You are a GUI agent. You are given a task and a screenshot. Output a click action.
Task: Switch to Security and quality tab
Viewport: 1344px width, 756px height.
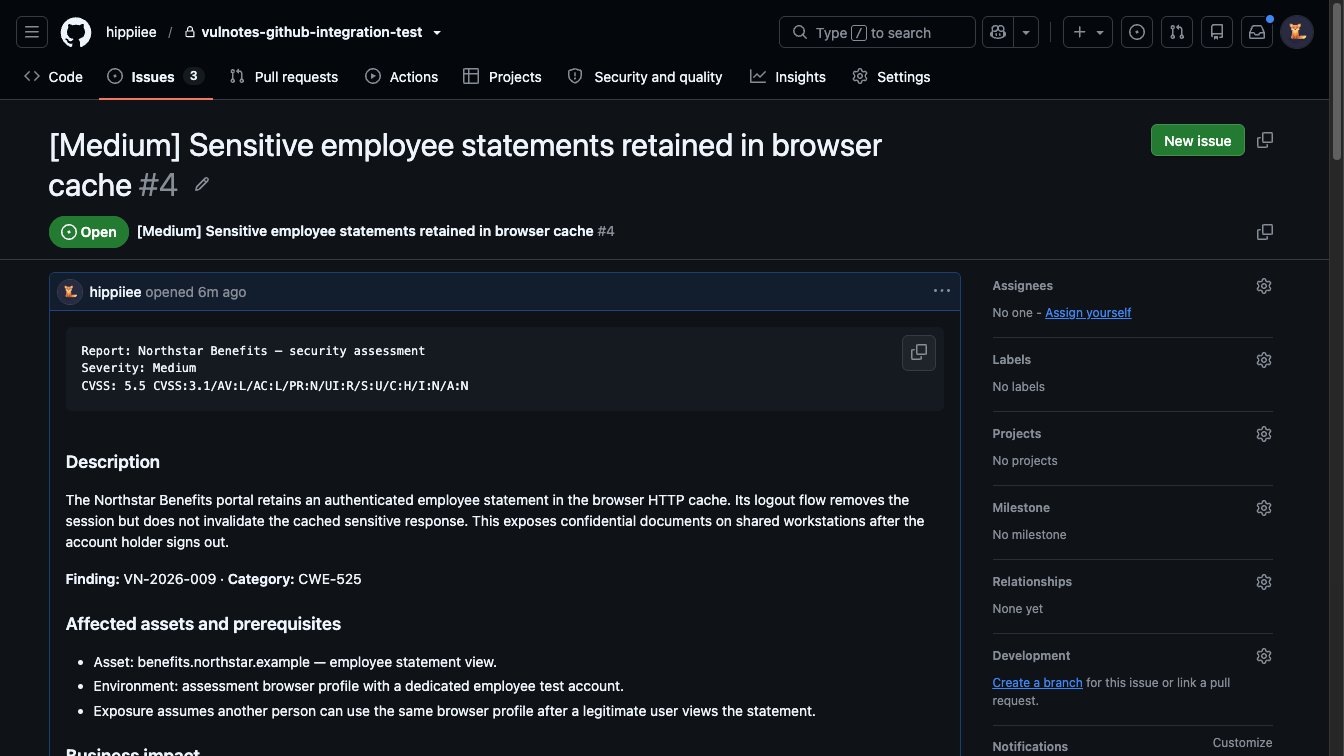click(x=645, y=77)
